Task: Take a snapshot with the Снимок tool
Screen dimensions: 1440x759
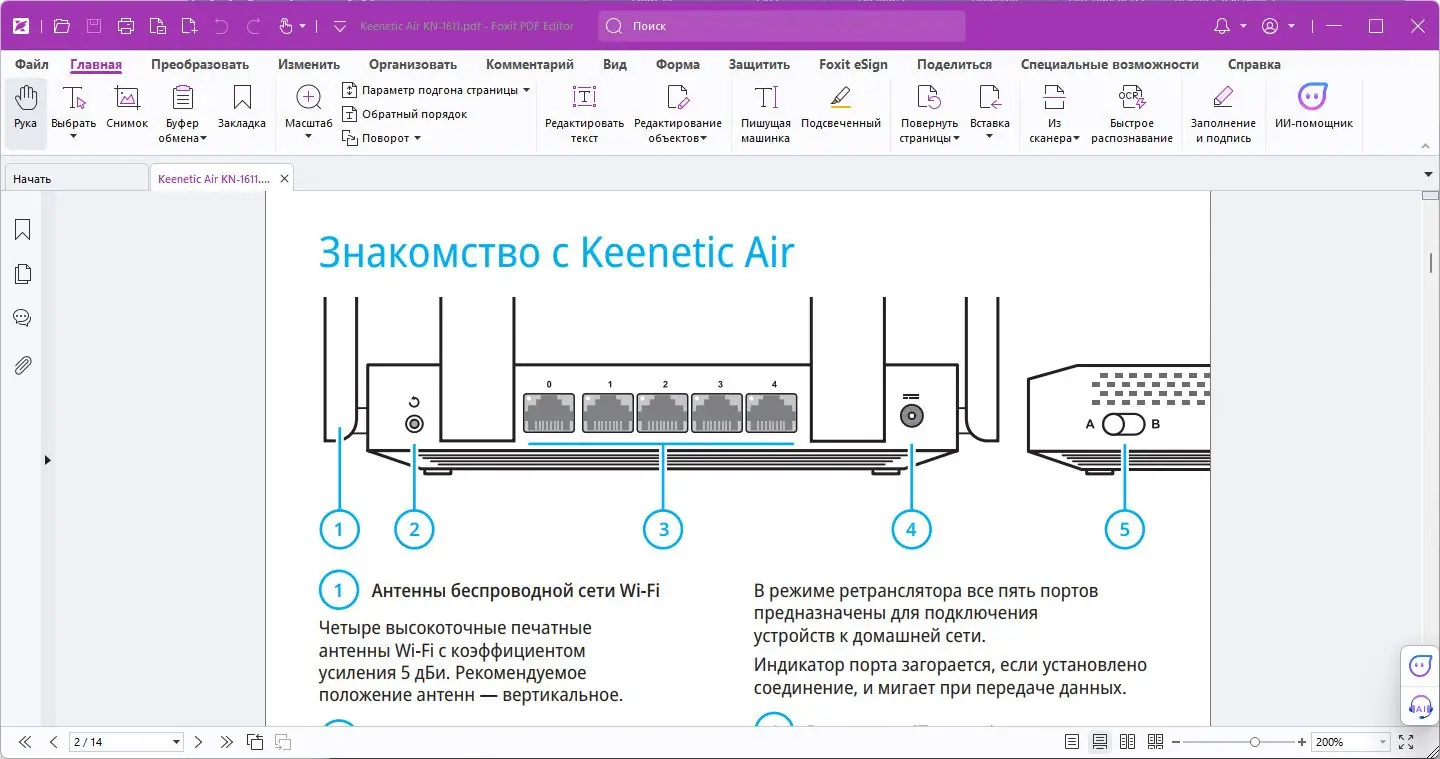Action: (126, 110)
